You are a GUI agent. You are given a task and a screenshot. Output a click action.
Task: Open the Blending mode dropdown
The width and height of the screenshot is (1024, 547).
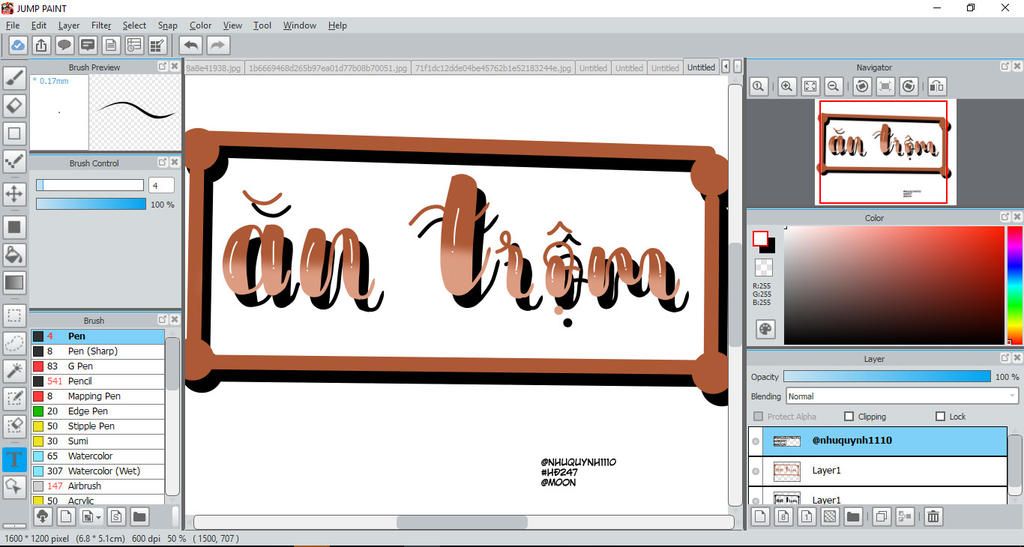[x=901, y=396]
